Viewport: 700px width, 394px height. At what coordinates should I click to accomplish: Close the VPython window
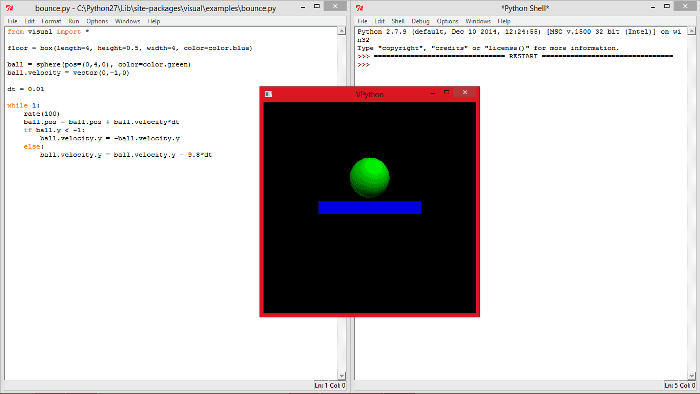click(465, 92)
